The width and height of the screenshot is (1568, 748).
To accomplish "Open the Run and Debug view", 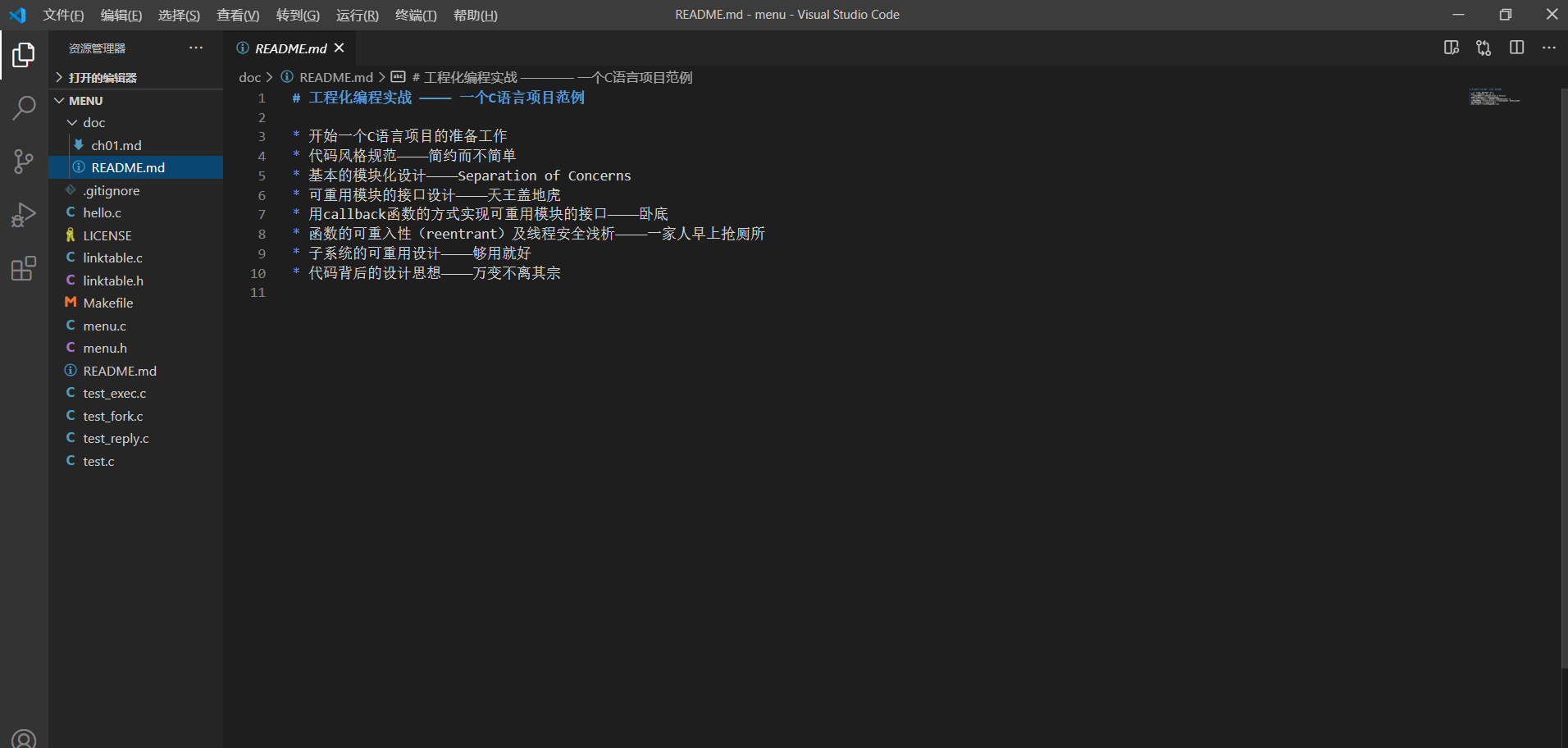I will point(24,215).
